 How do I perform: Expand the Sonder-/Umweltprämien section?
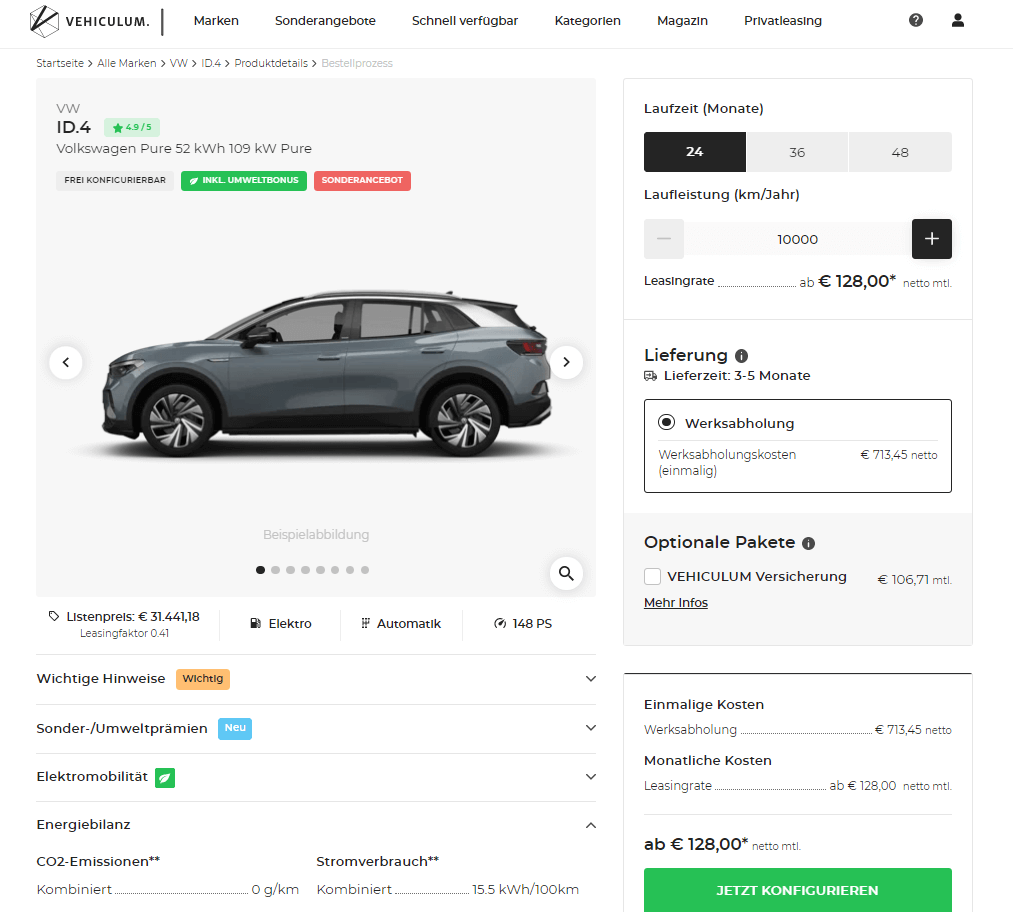(x=316, y=728)
